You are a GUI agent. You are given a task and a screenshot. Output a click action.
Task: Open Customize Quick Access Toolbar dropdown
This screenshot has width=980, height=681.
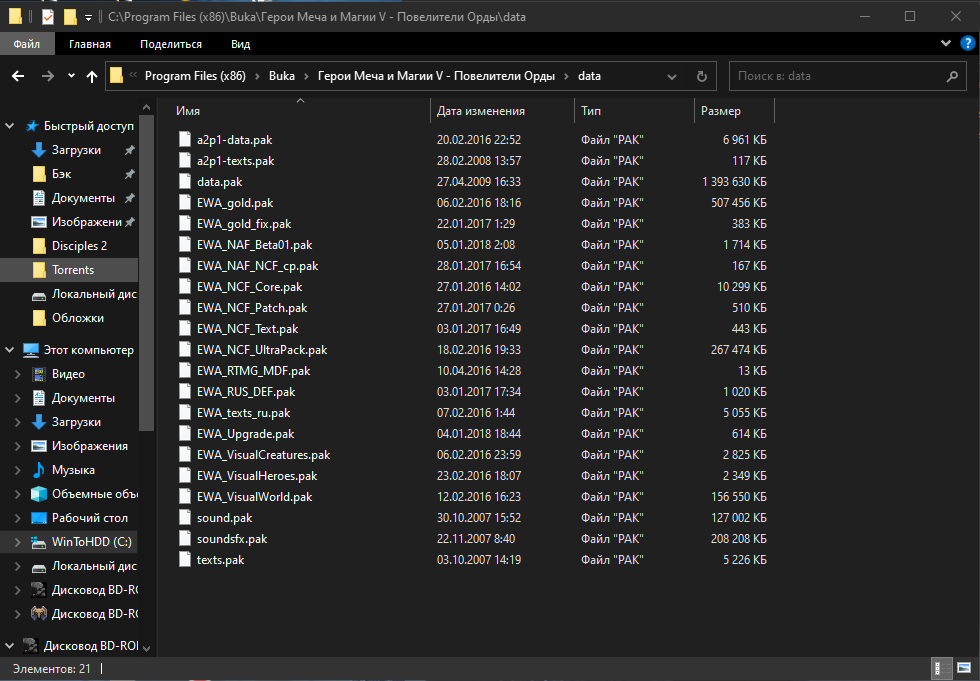click(89, 17)
